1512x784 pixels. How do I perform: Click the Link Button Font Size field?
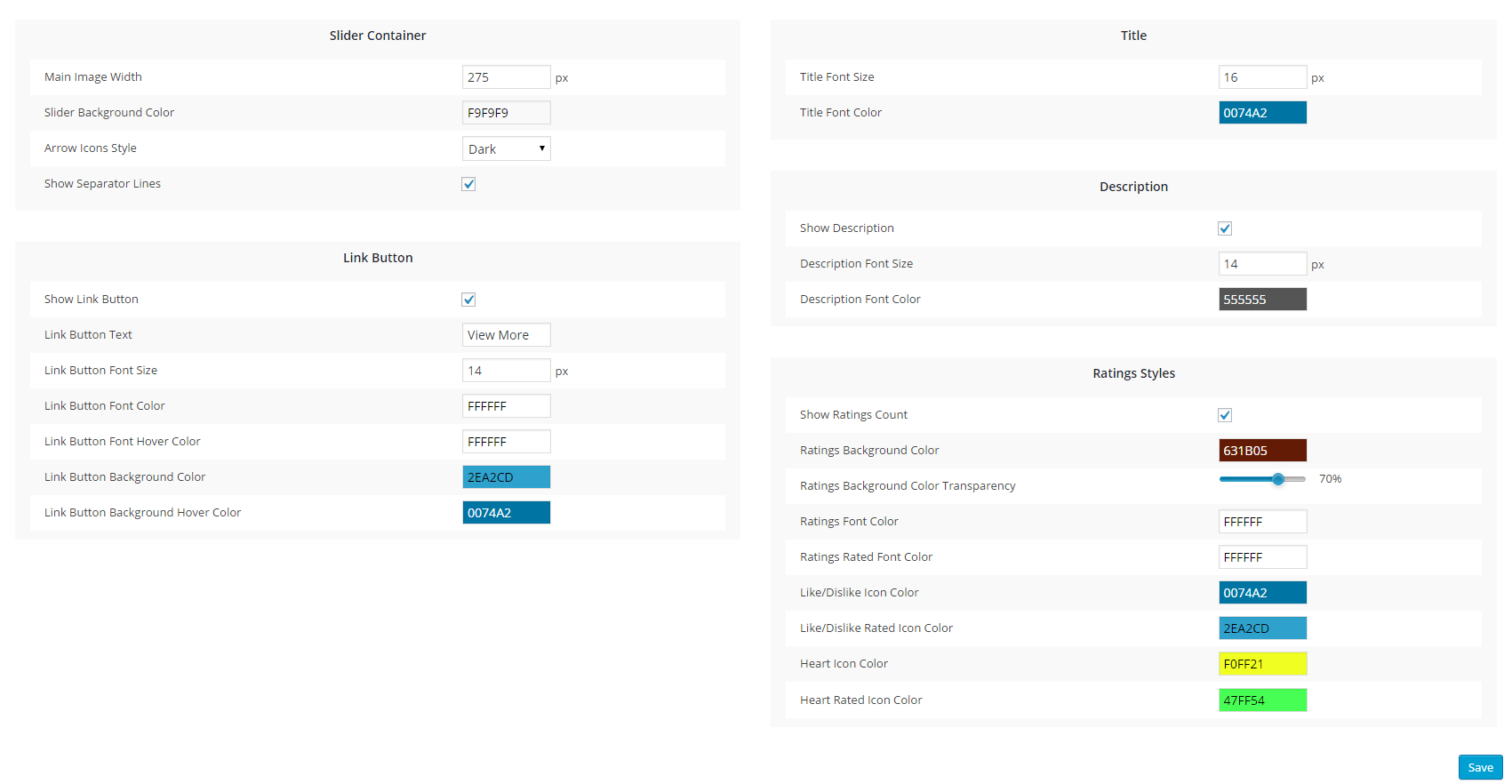506,371
